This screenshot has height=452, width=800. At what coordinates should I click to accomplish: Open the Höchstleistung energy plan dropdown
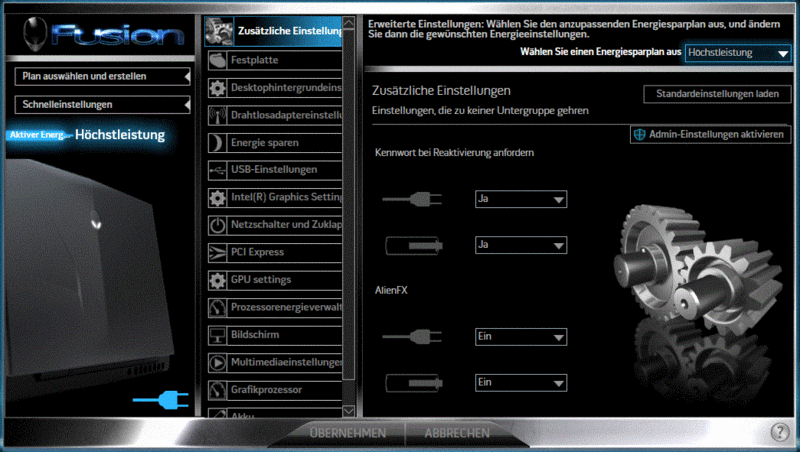point(738,53)
